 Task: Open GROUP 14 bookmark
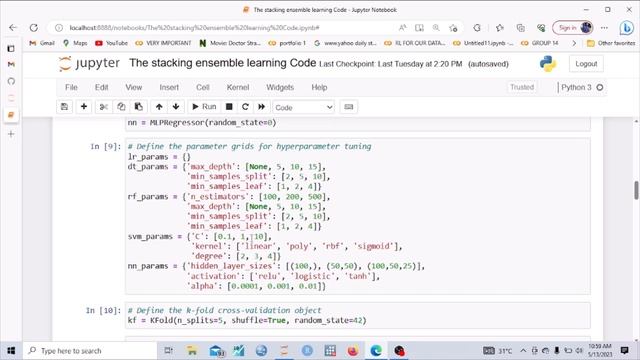point(539,43)
